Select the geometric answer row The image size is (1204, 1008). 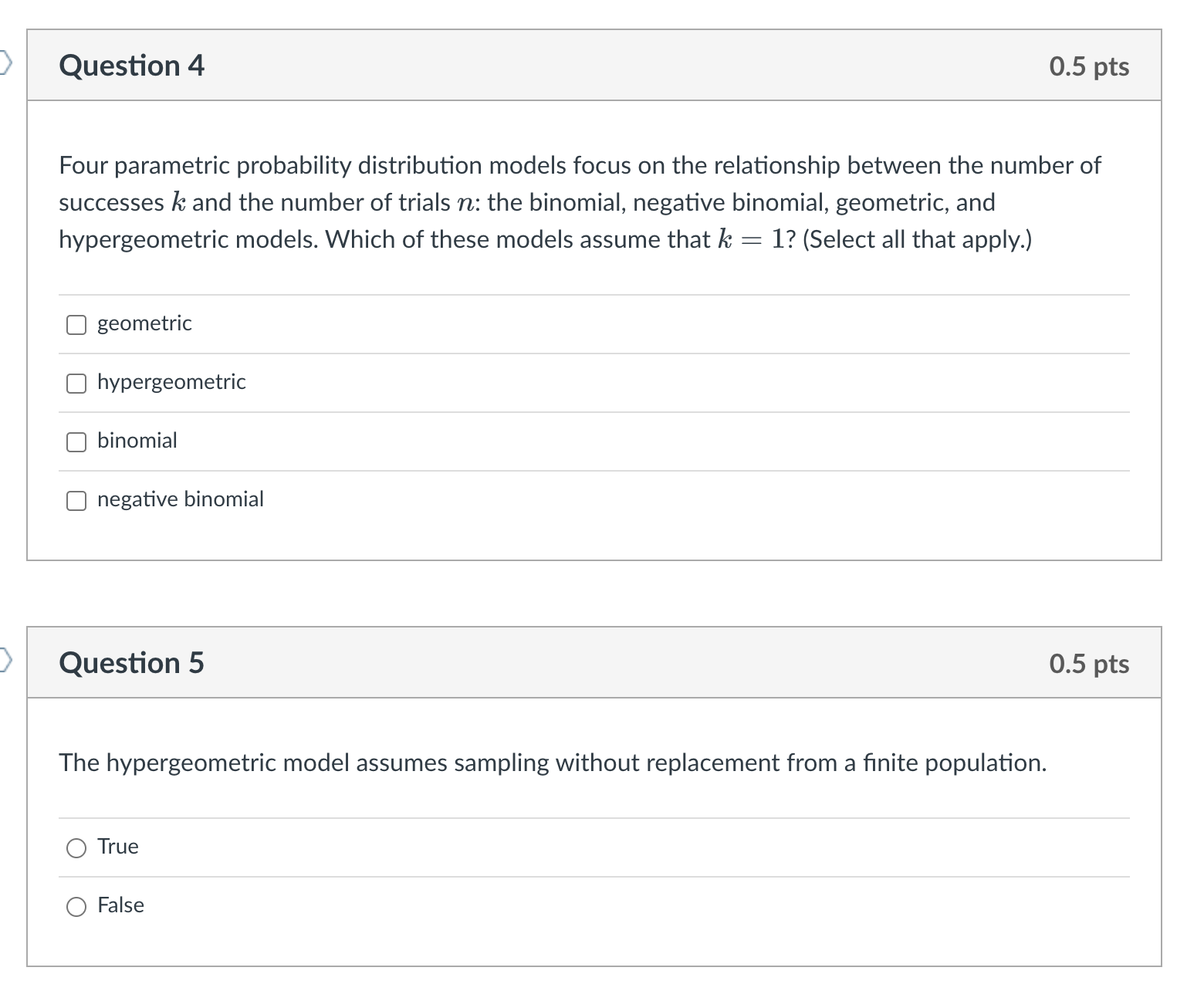[x=144, y=324]
